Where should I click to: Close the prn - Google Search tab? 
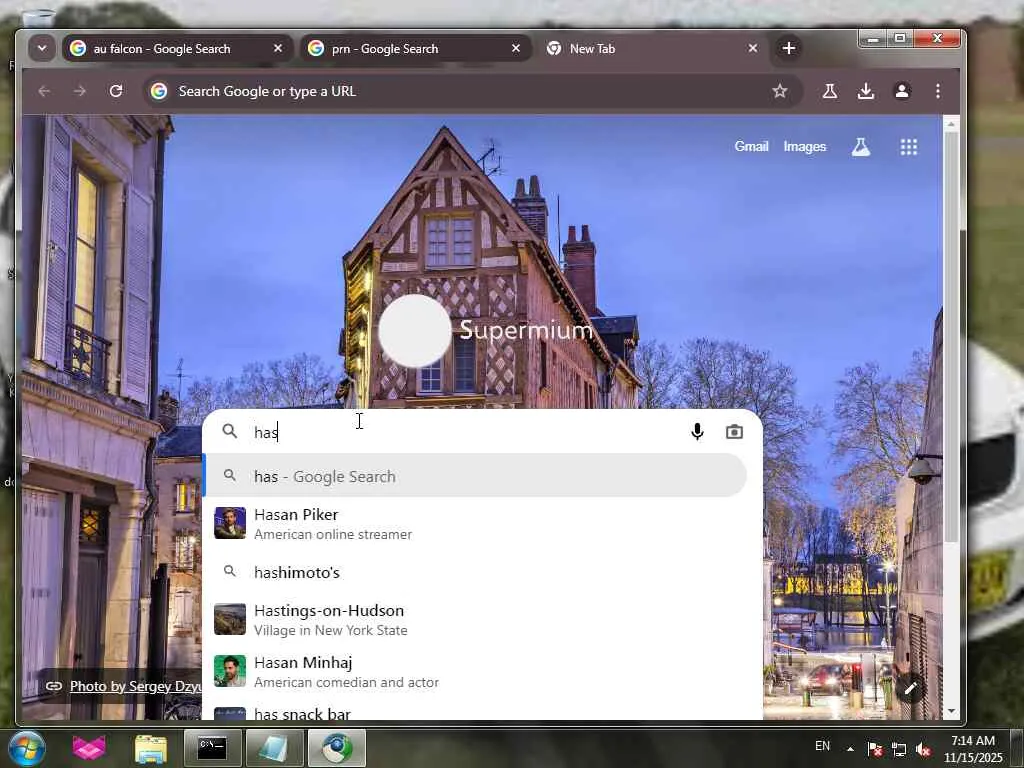(516, 48)
